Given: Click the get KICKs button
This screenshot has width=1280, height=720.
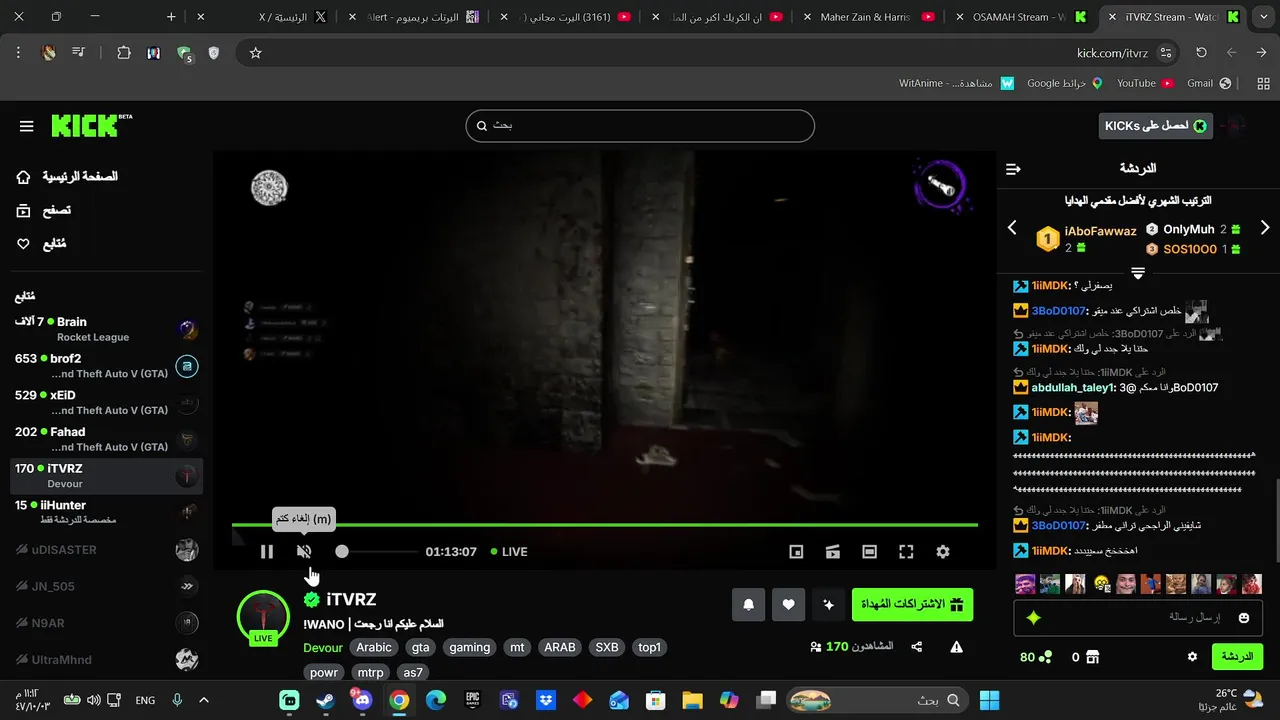Looking at the screenshot, I should point(1156,126).
